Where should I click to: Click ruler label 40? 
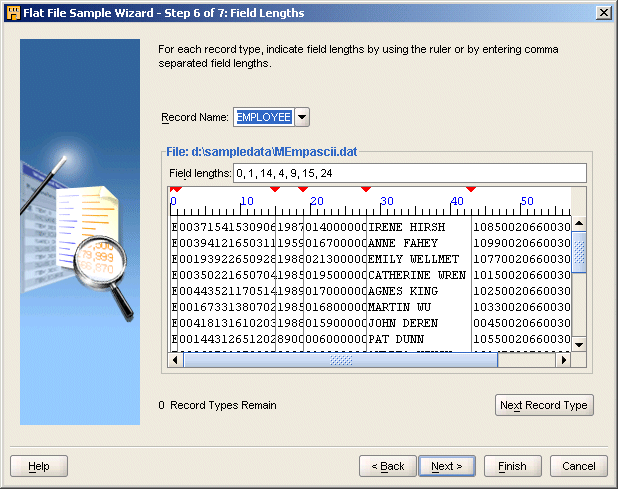457,201
